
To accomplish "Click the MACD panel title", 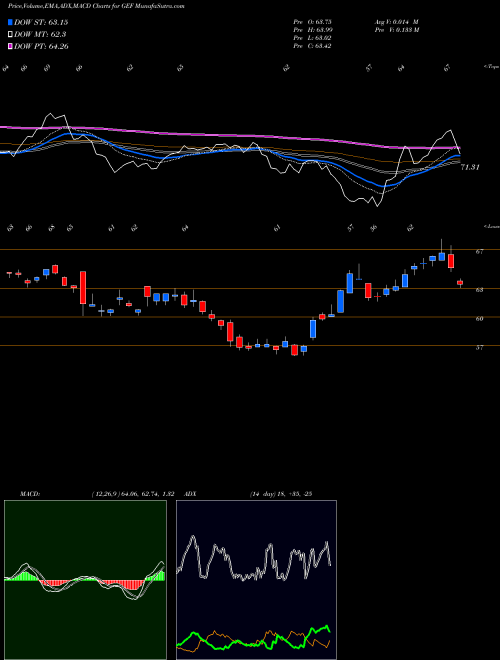I will (30, 494).
